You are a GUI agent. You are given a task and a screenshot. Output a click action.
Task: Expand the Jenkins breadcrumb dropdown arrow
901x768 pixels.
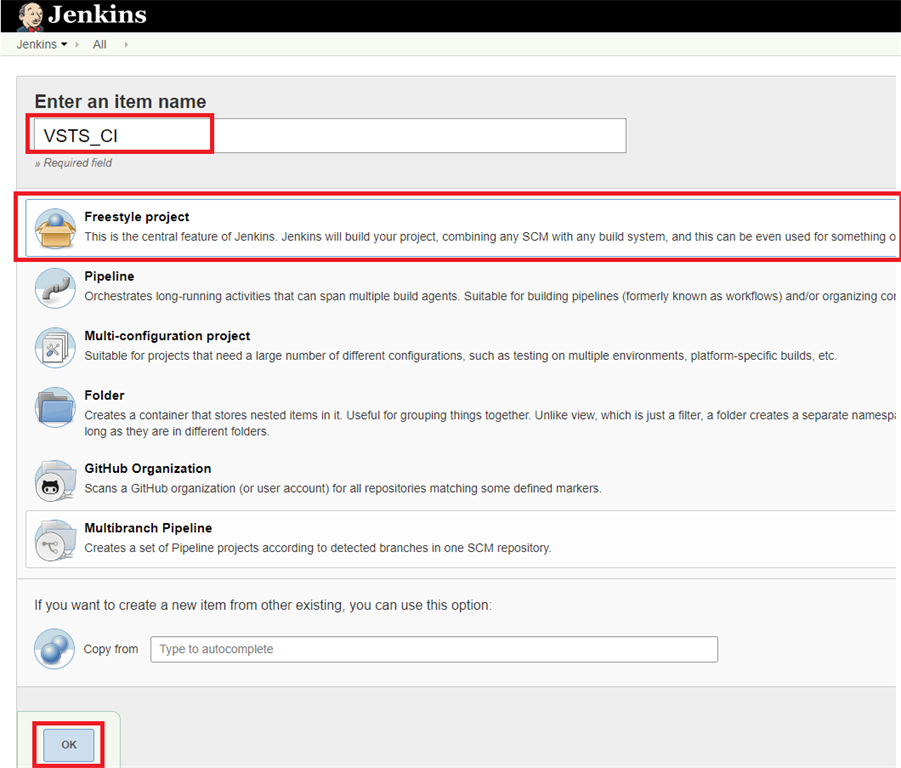tap(64, 44)
